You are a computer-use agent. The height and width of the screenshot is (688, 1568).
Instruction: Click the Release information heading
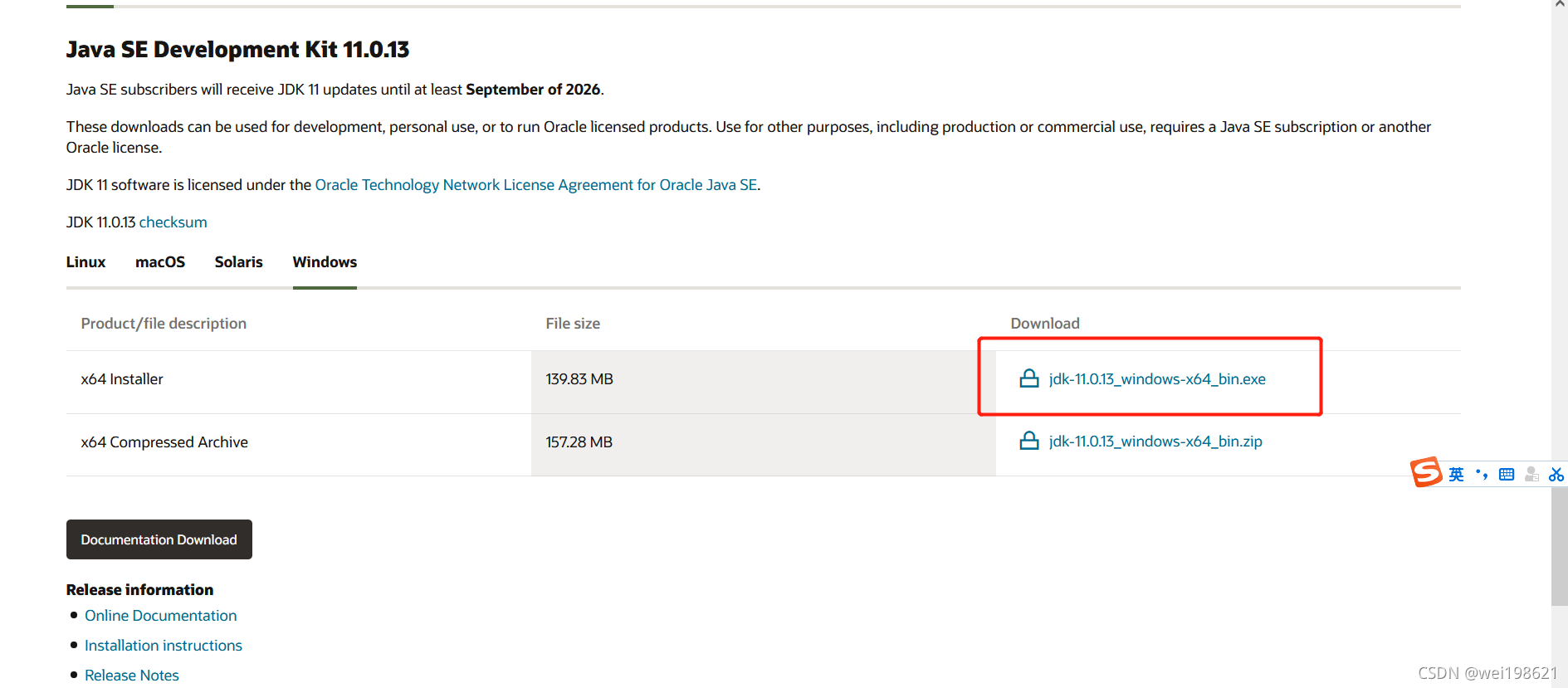point(140,590)
